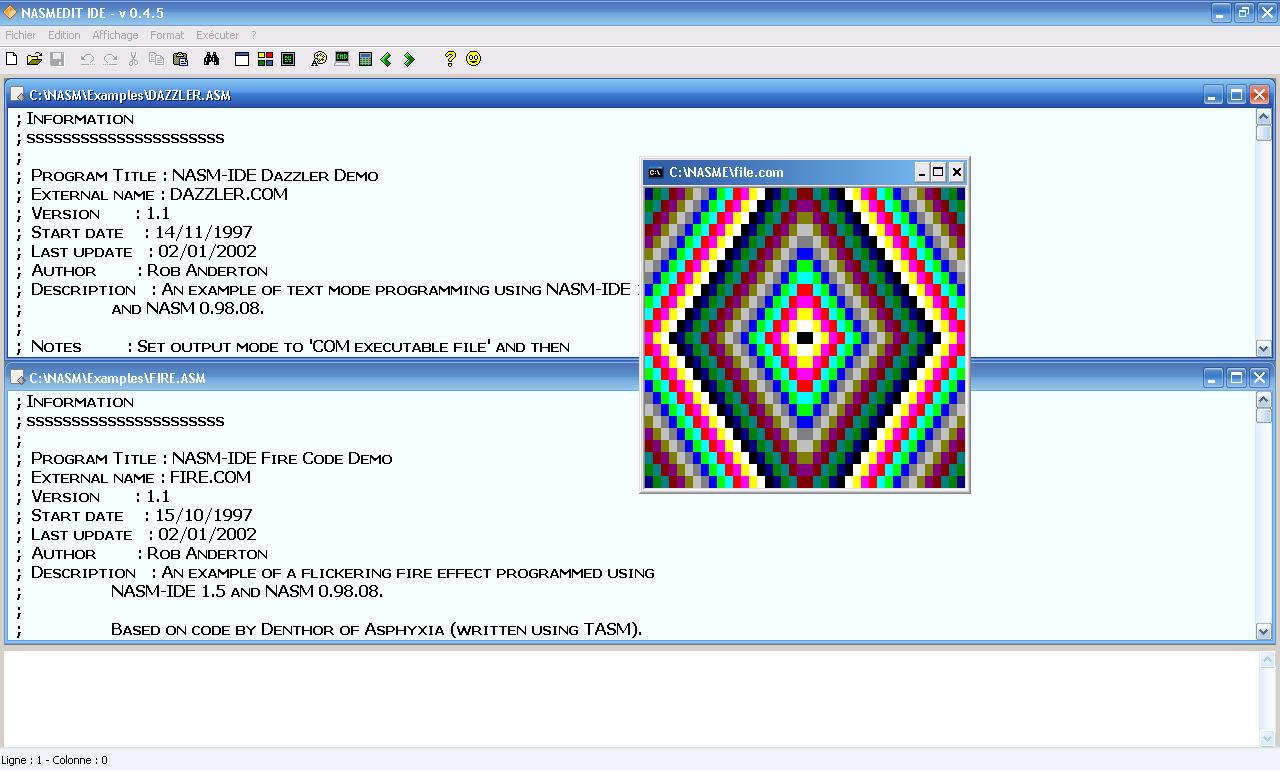
Task: Open the Exécuter menu
Action: (217, 34)
